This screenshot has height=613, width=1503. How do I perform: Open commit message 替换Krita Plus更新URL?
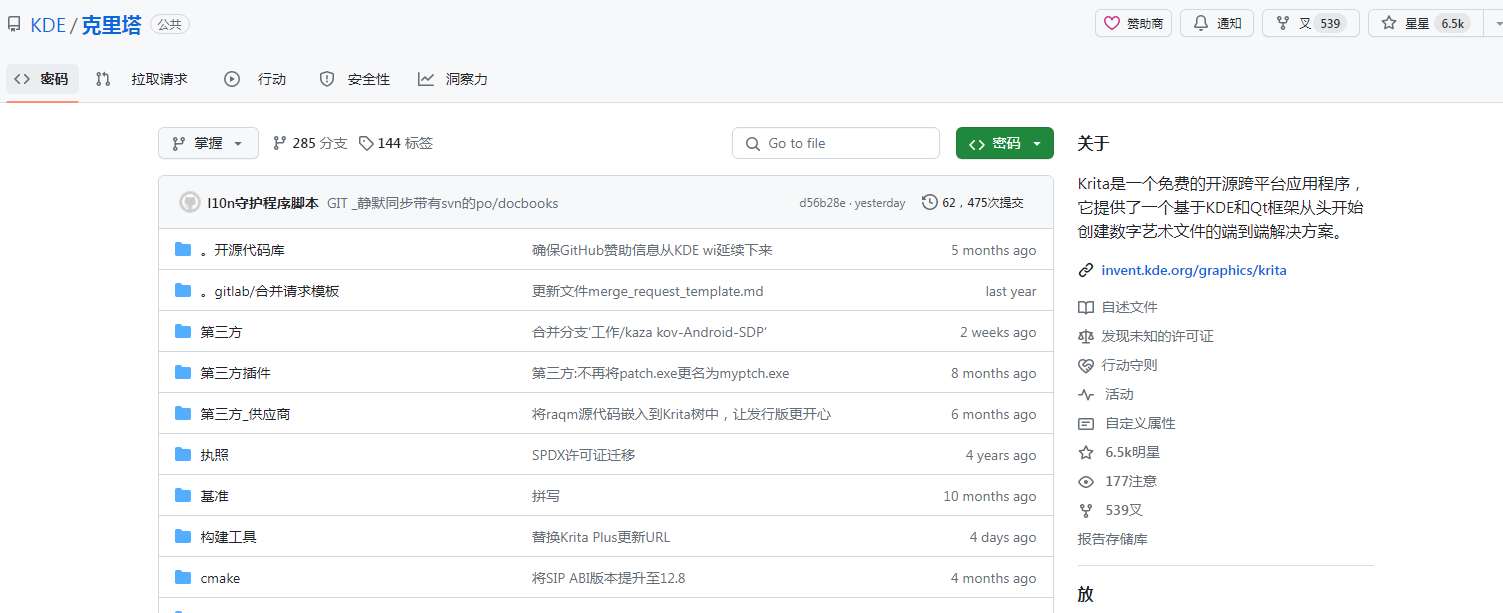(601, 537)
